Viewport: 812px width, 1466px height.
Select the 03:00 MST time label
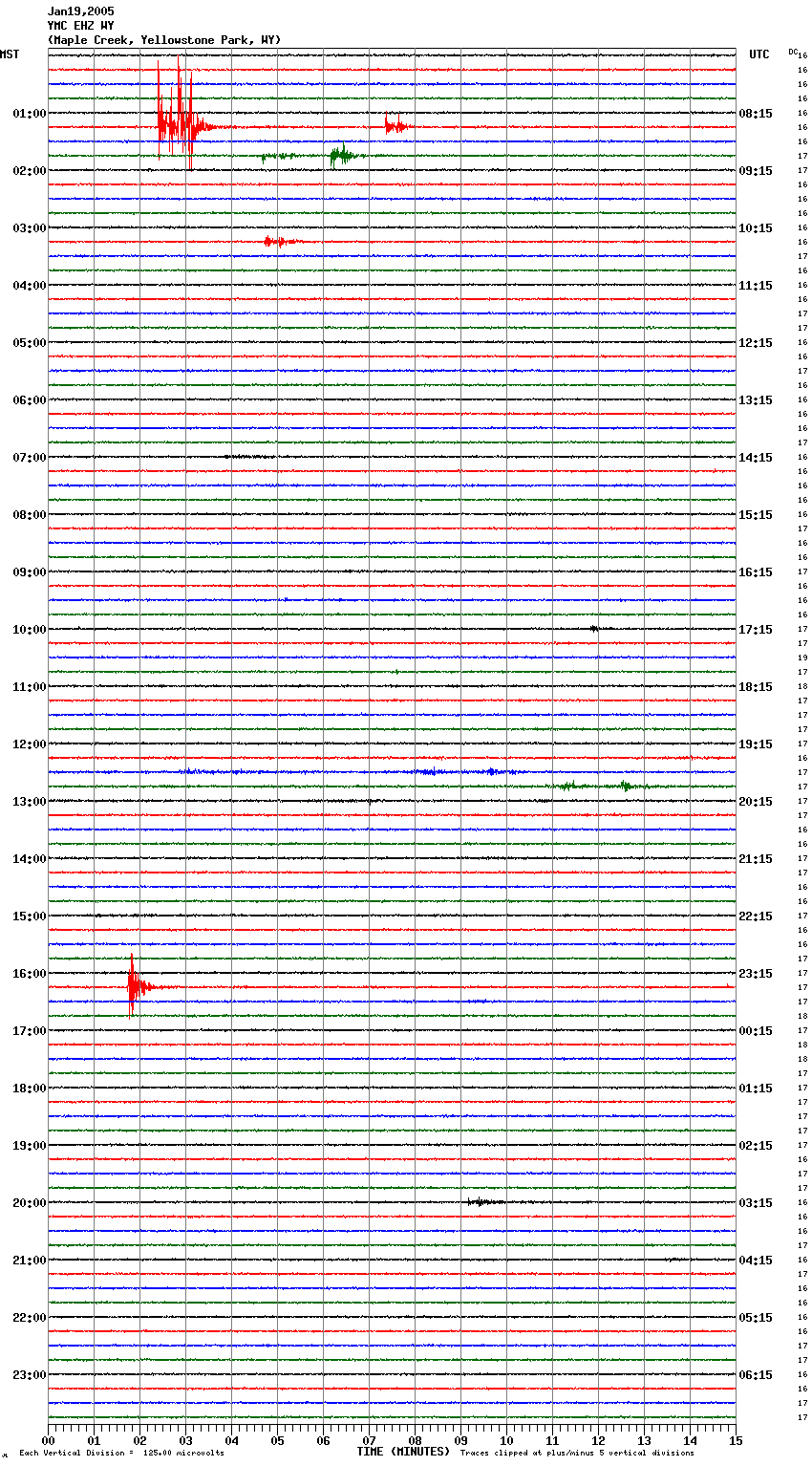tap(30, 228)
